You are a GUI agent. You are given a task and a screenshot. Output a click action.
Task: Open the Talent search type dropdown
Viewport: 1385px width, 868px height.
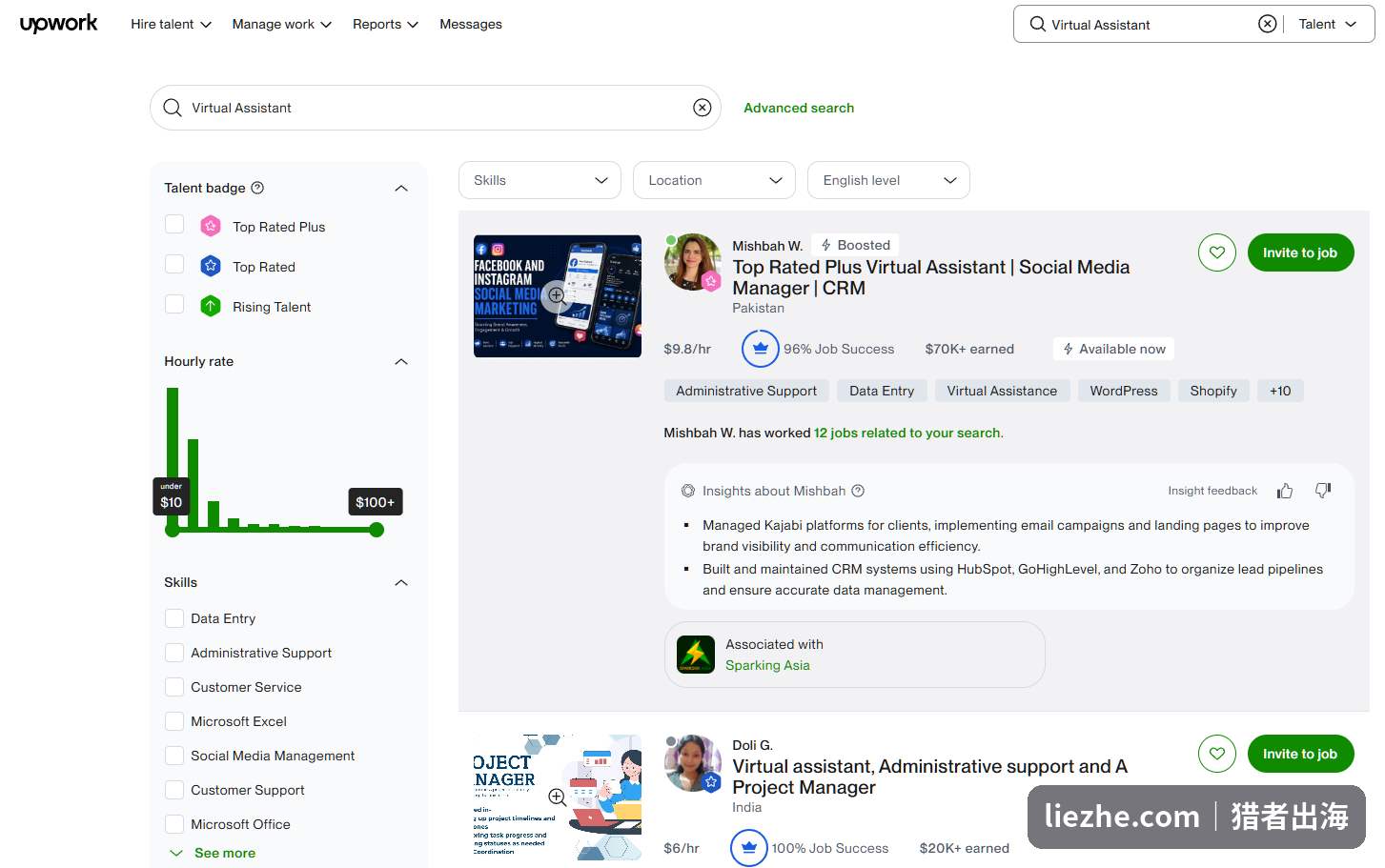(x=1327, y=24)
